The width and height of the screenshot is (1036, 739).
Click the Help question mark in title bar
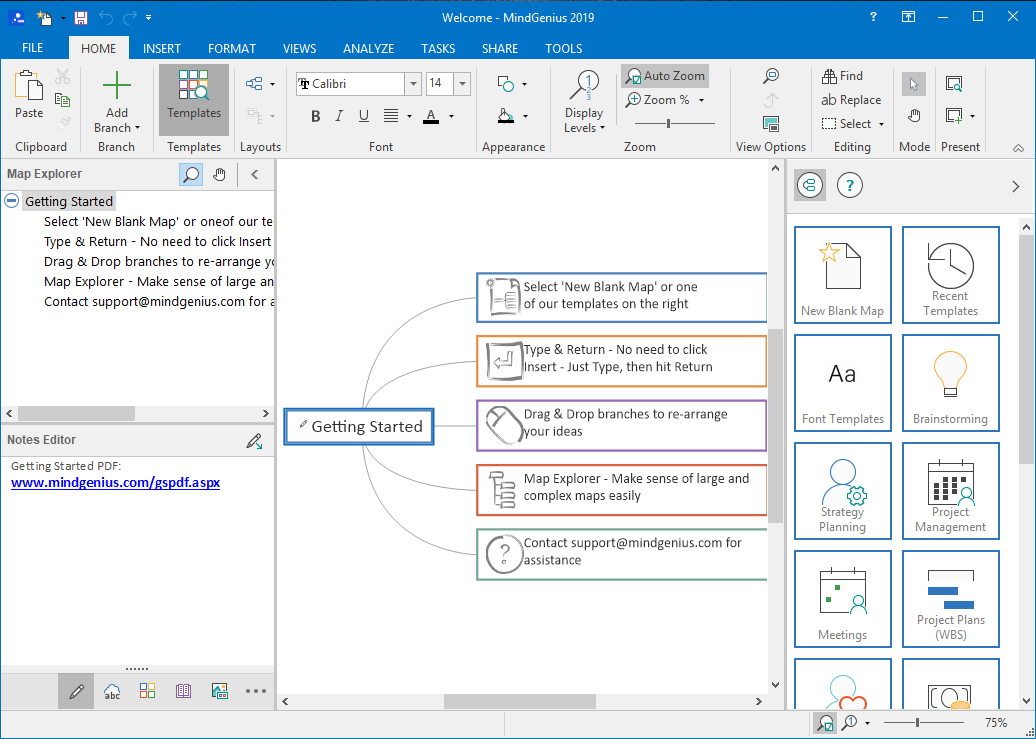(873, 17)
